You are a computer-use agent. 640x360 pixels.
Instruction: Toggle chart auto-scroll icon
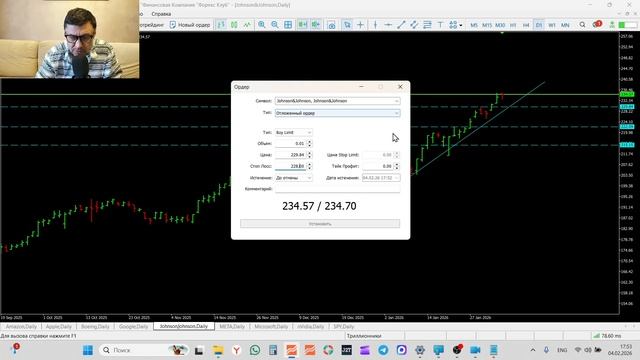302,25
